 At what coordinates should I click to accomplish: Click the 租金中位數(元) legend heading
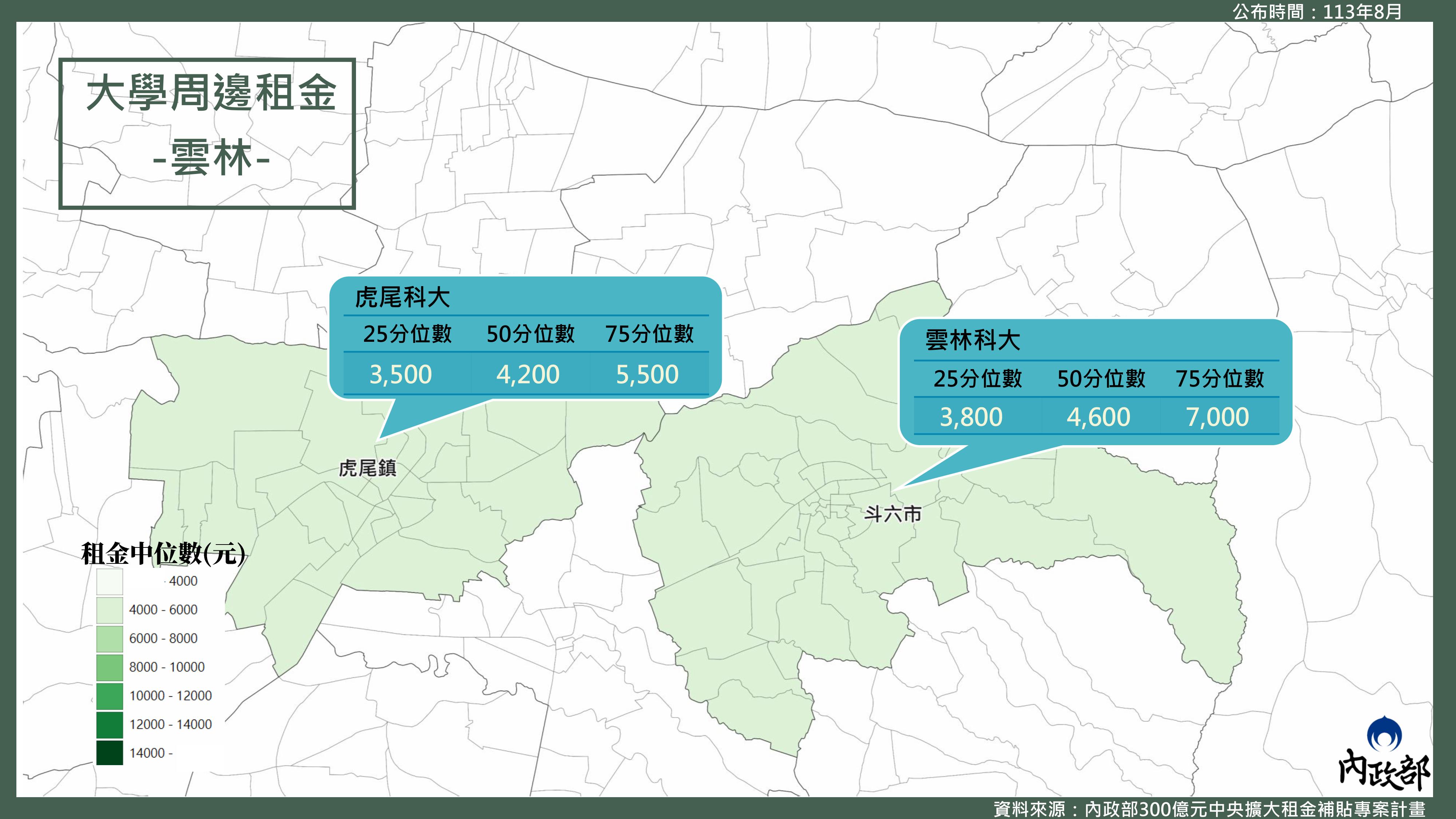(x=163, y=553)
